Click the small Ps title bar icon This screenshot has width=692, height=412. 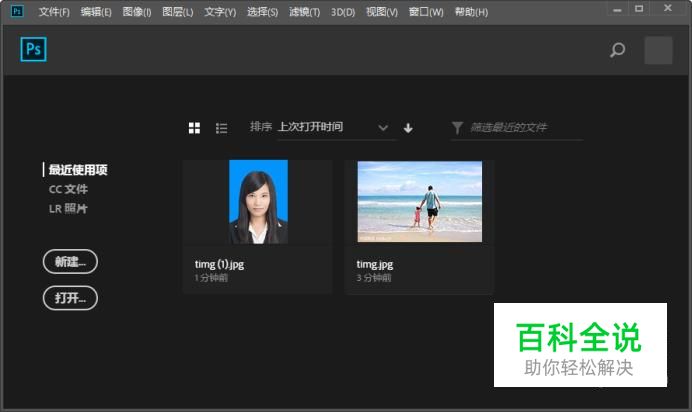[x=17, y=11]
